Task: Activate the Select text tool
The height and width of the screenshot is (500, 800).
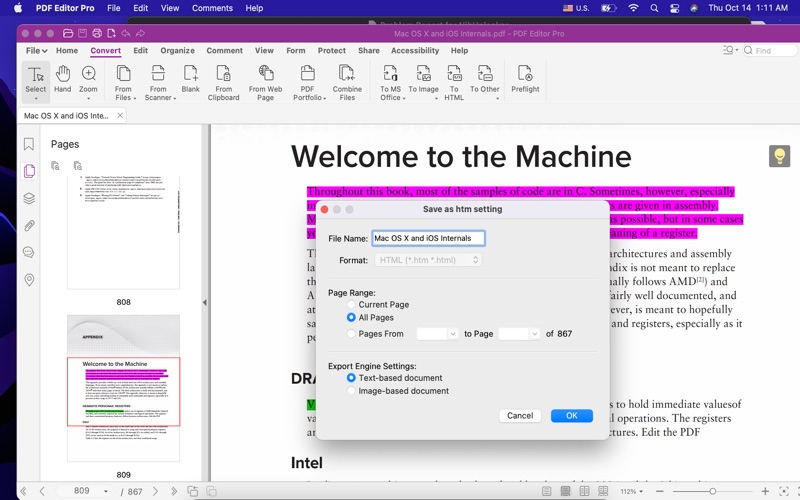Action: [x=36, y=81]
